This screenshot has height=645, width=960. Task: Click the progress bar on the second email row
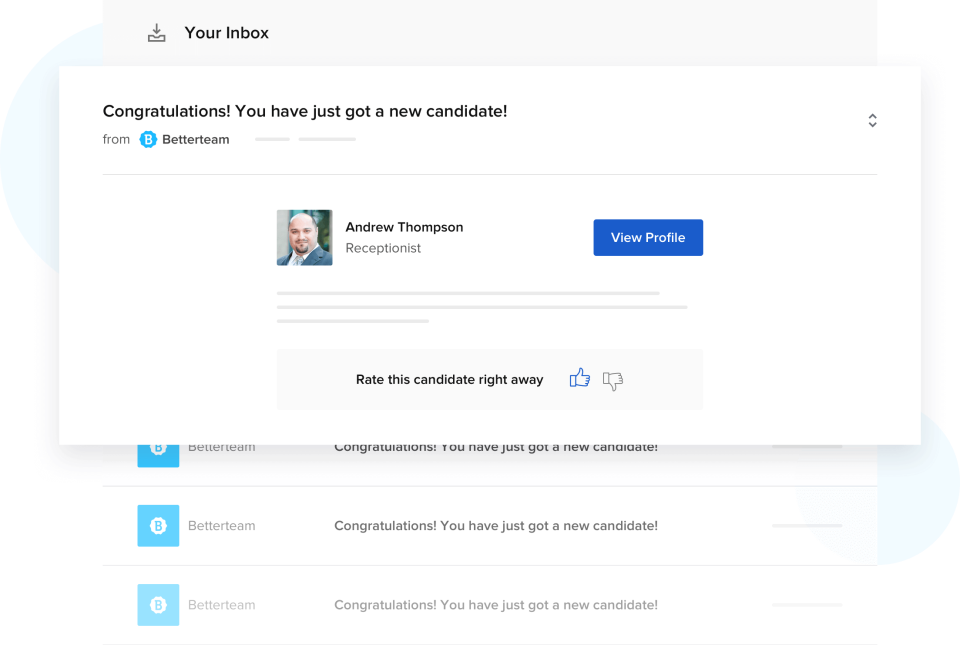point(807,524)
